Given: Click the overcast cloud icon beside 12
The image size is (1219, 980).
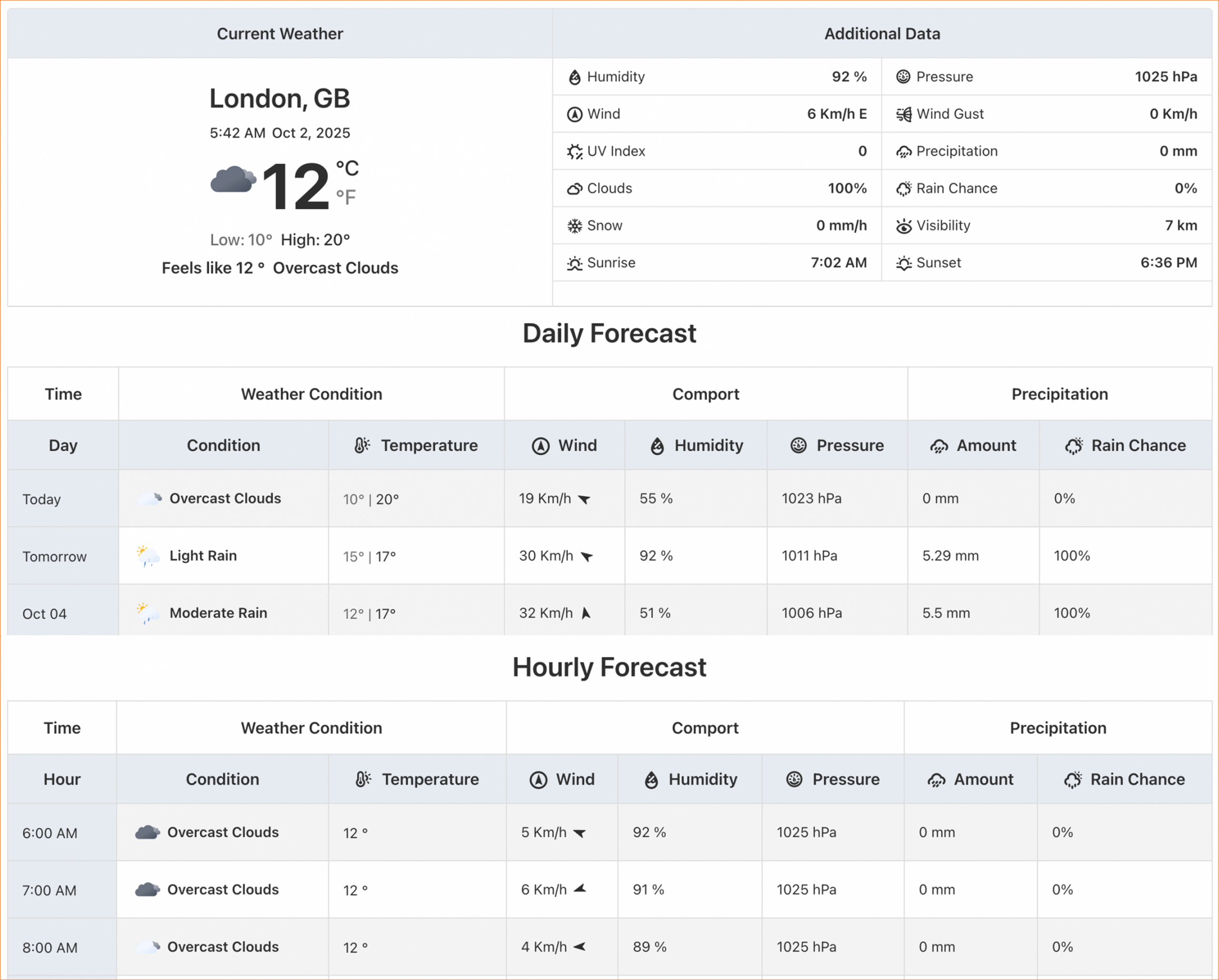Looking at the screenshot, I should pyautogui.click(x=232, y=180).
